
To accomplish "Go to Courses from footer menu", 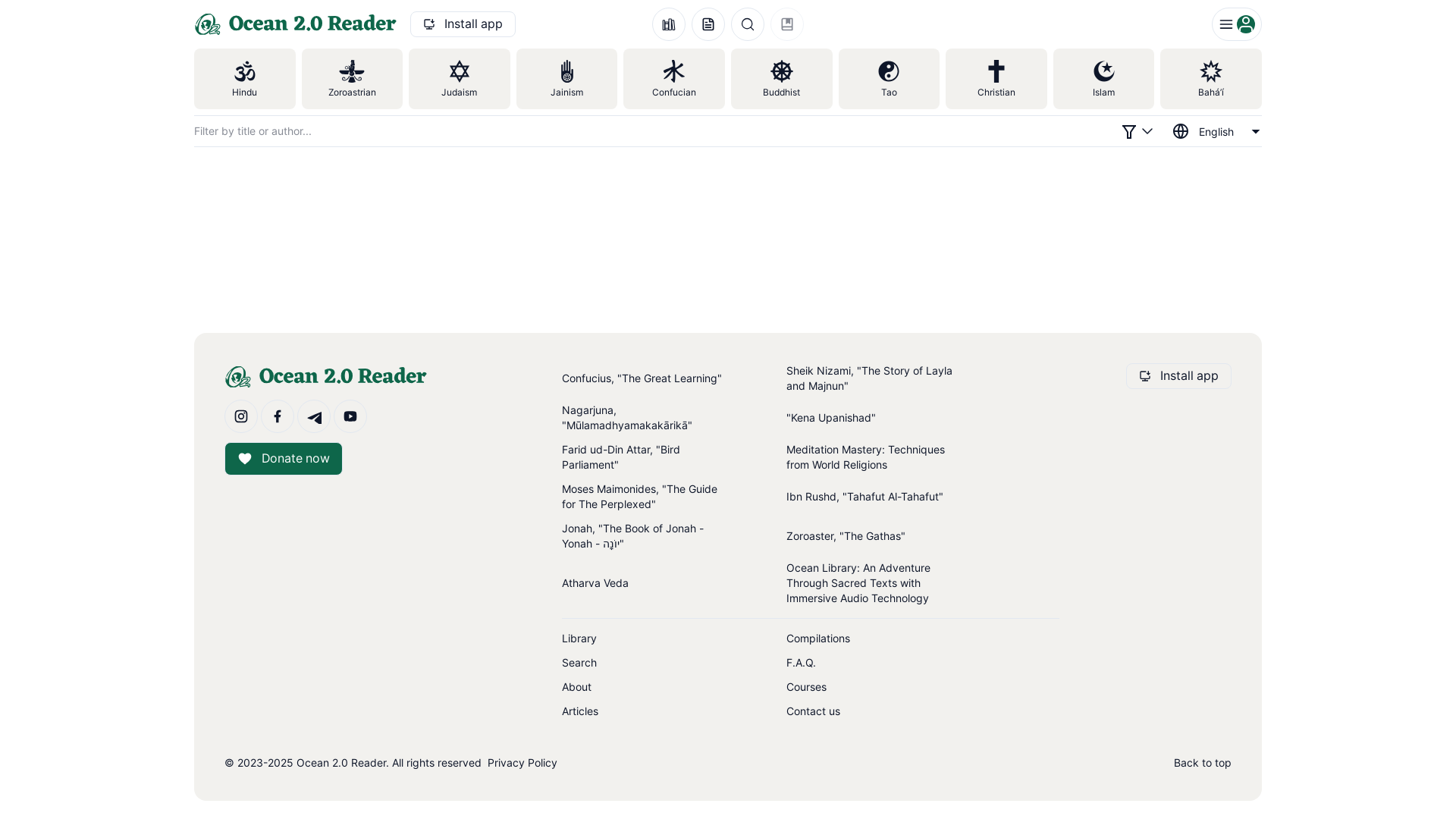I will click(x=806, y=687).
